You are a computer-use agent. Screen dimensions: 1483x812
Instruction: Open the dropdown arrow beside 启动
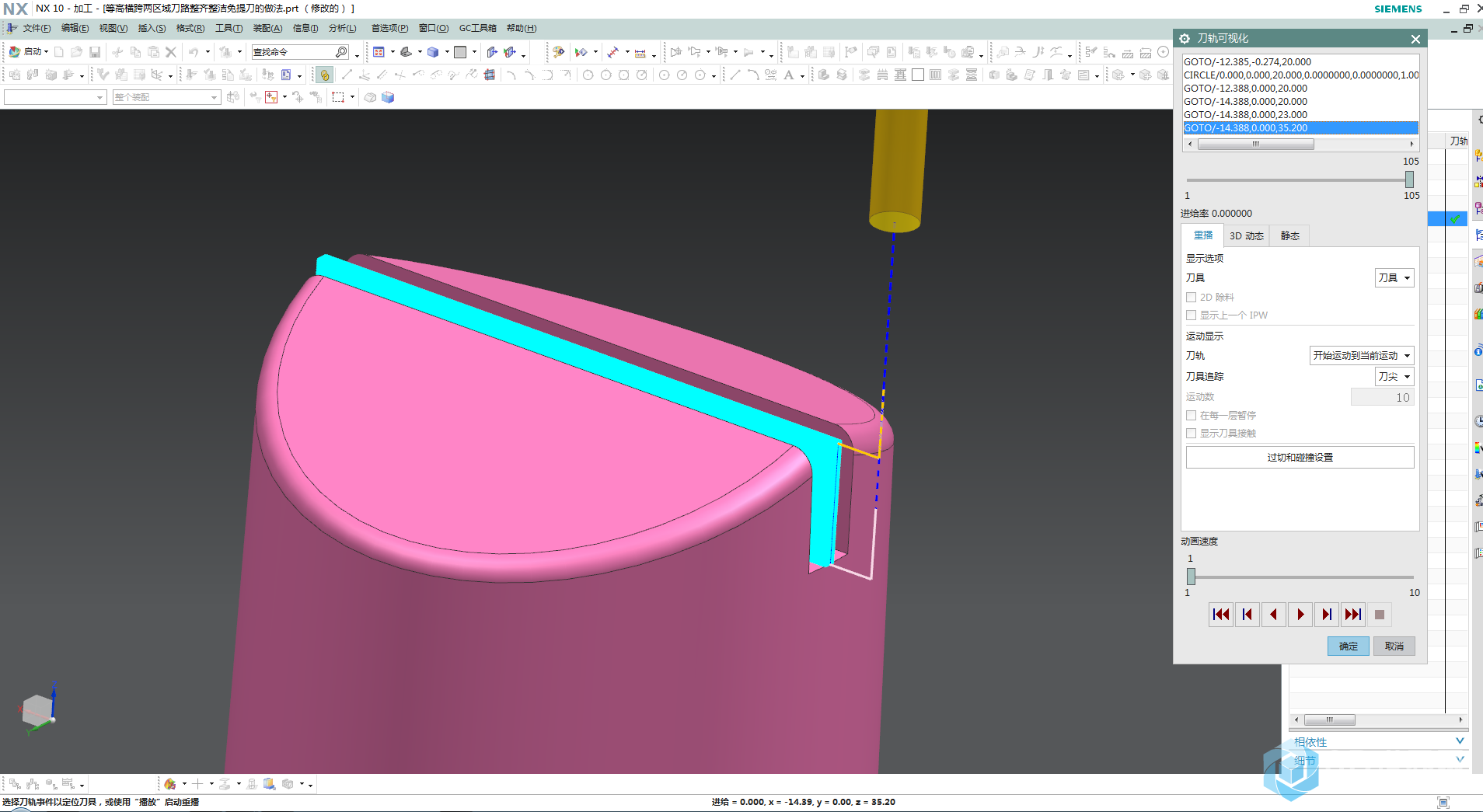46,52
